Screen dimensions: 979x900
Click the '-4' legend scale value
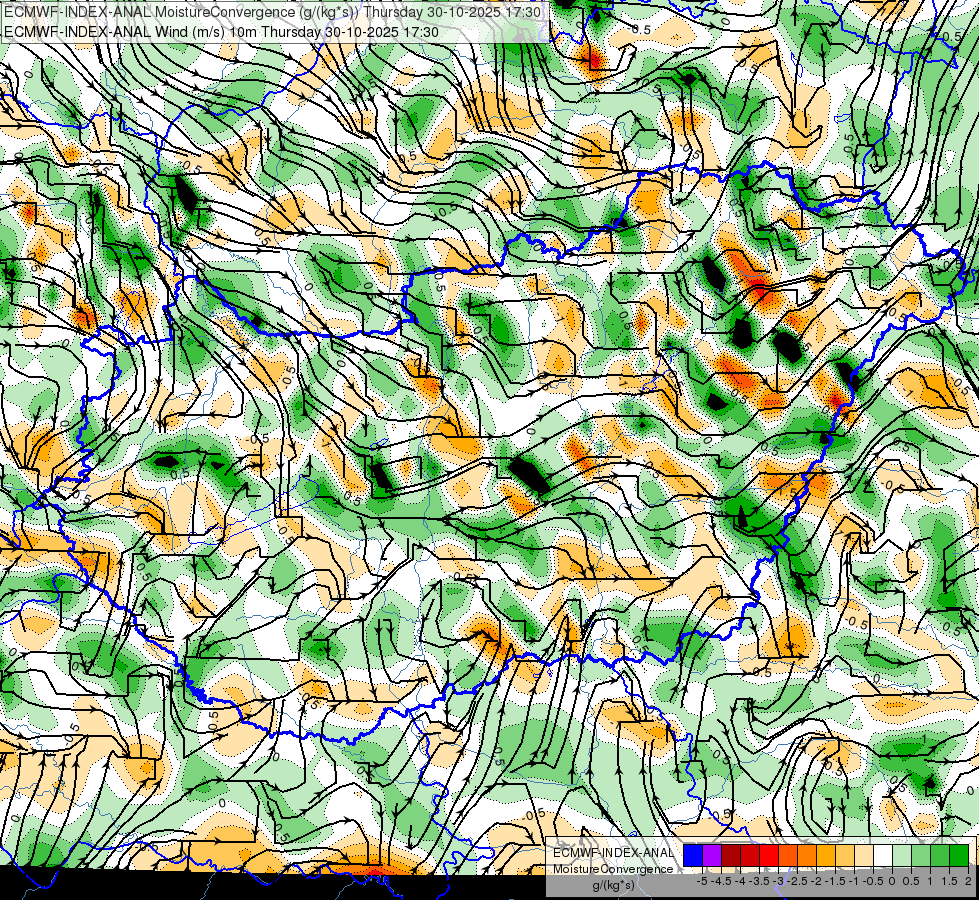coord(740,881)
